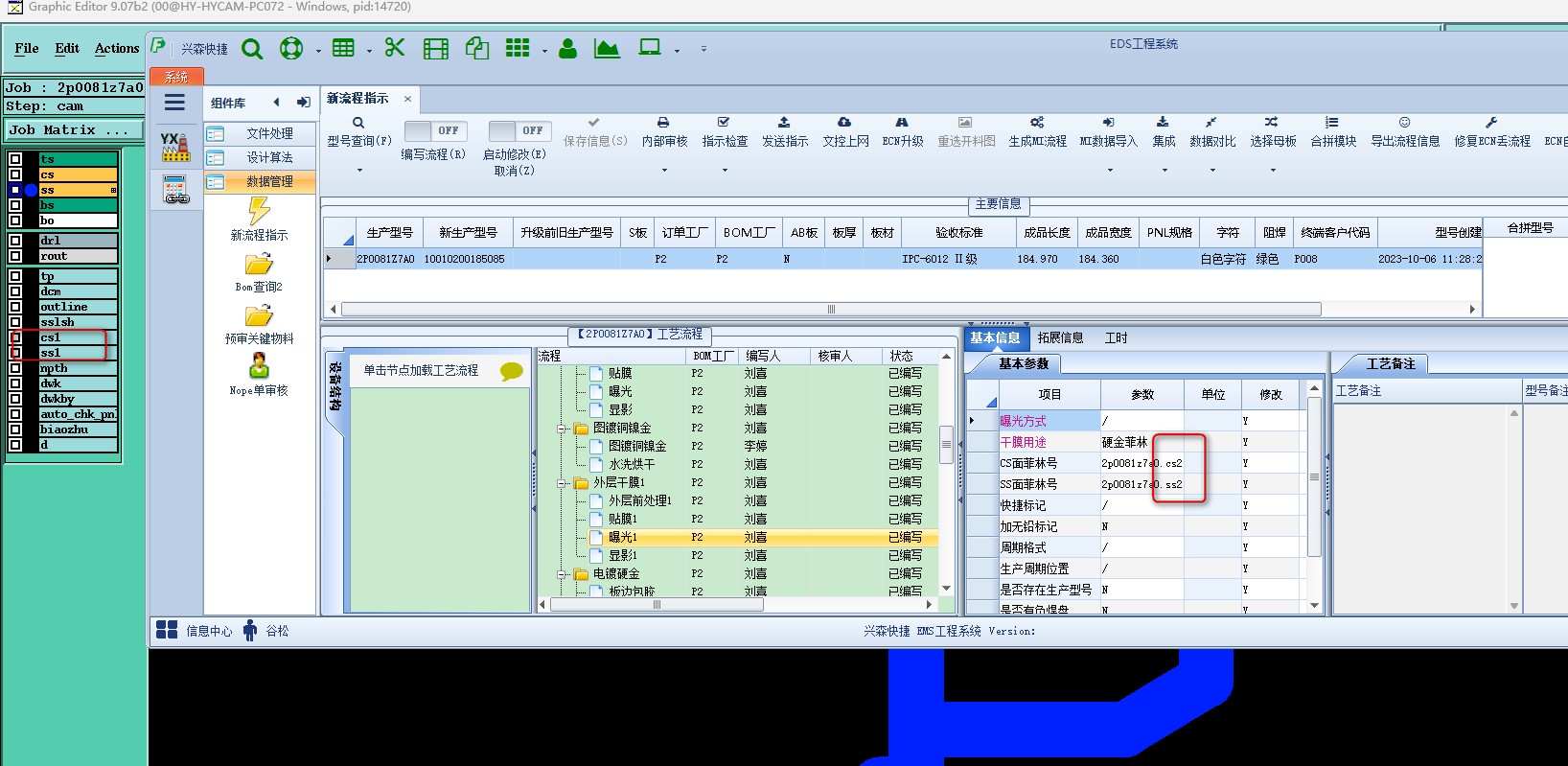1568x766 pixels.
Task: Click 谷松 user in the status bar
Action: 265,630
